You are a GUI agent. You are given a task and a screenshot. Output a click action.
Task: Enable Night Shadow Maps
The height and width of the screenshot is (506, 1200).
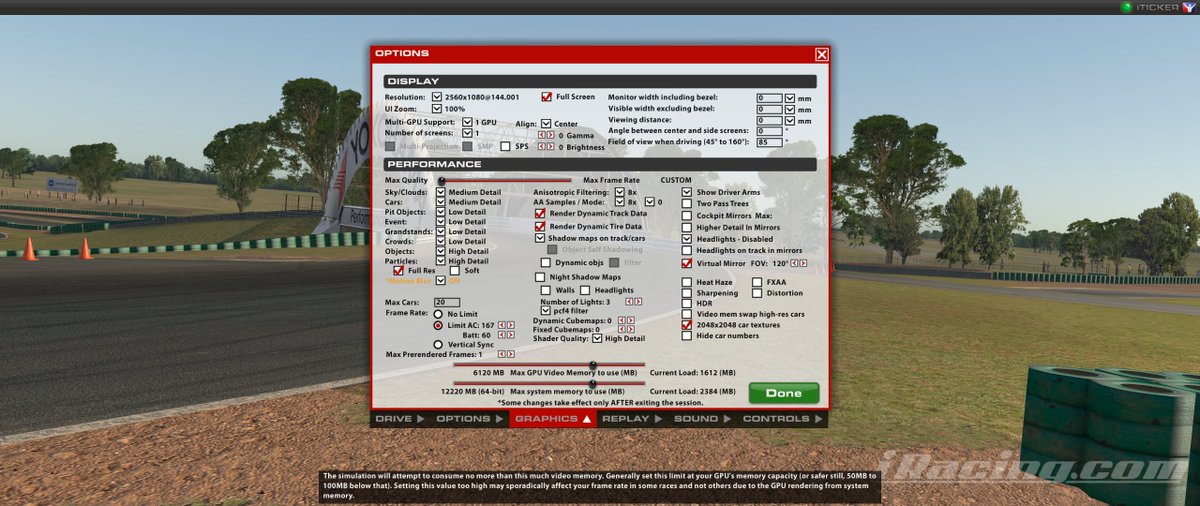click(x=540, y=277)
